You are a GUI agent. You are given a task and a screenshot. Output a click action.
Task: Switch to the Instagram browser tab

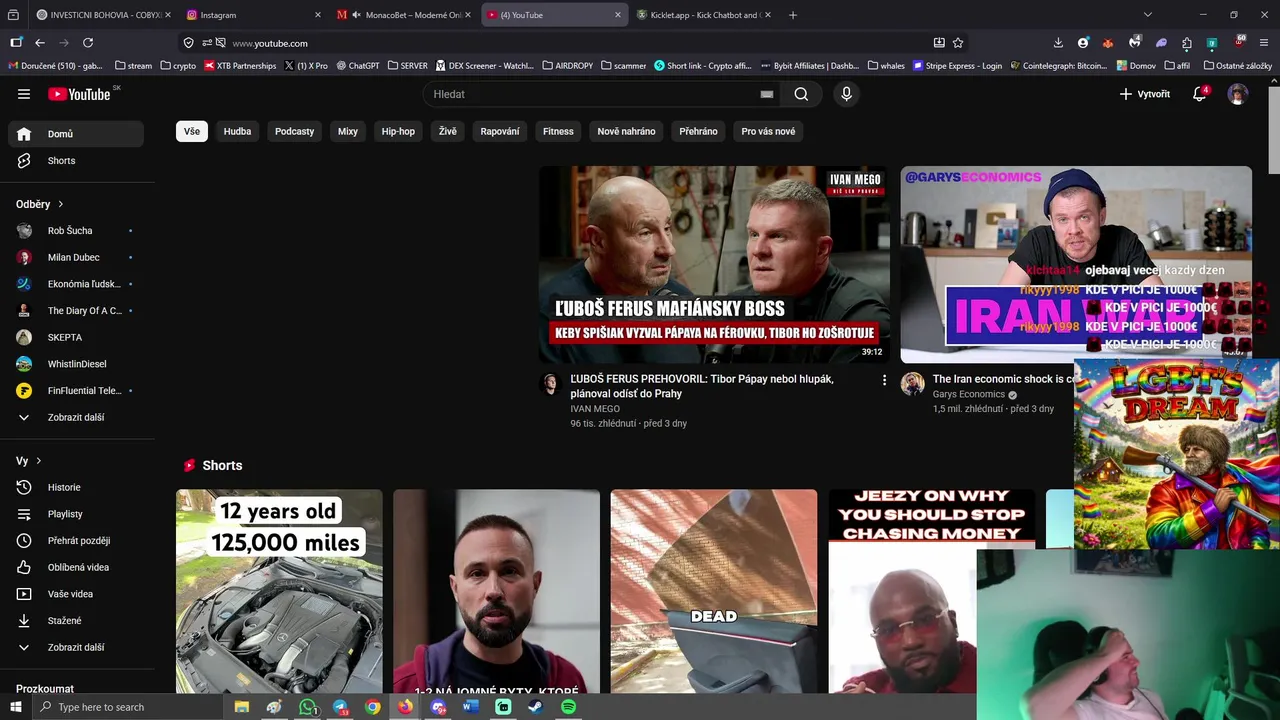tap(252, 15)
